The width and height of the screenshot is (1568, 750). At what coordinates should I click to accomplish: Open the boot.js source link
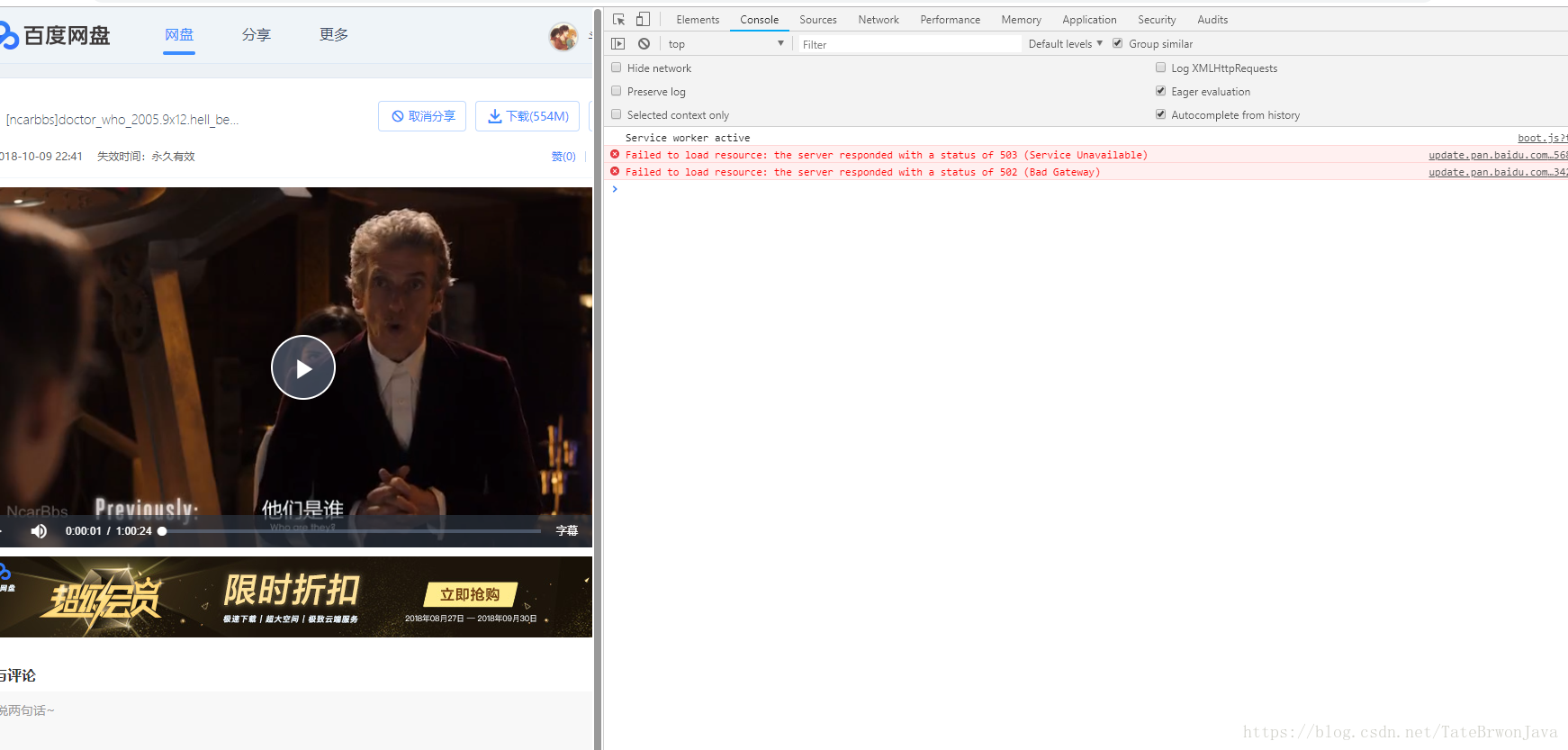[x=1542, y=138]
